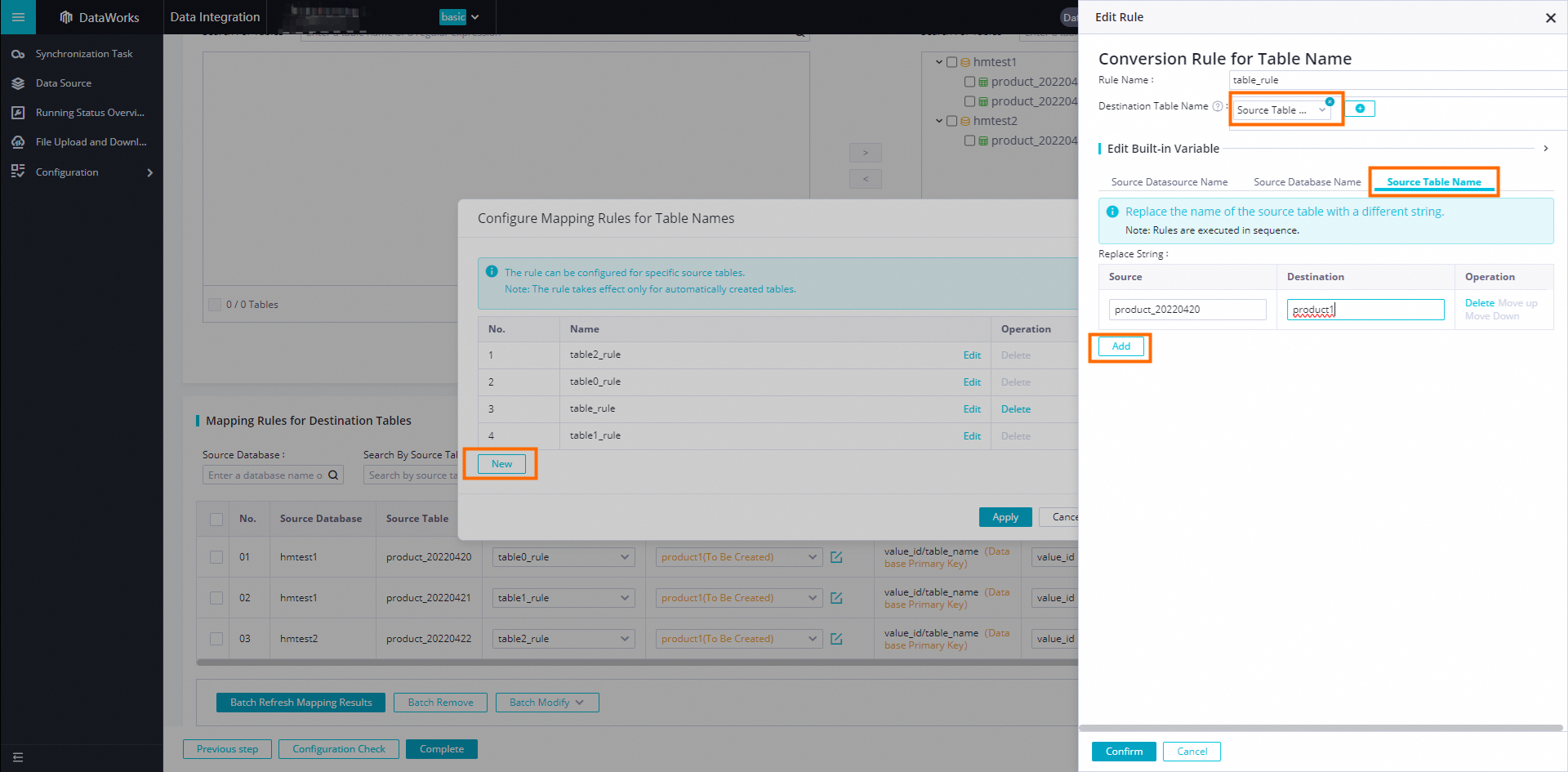Open the Source Table variable dropdown
The image size is (1568, 772).
pos(1281,110)
